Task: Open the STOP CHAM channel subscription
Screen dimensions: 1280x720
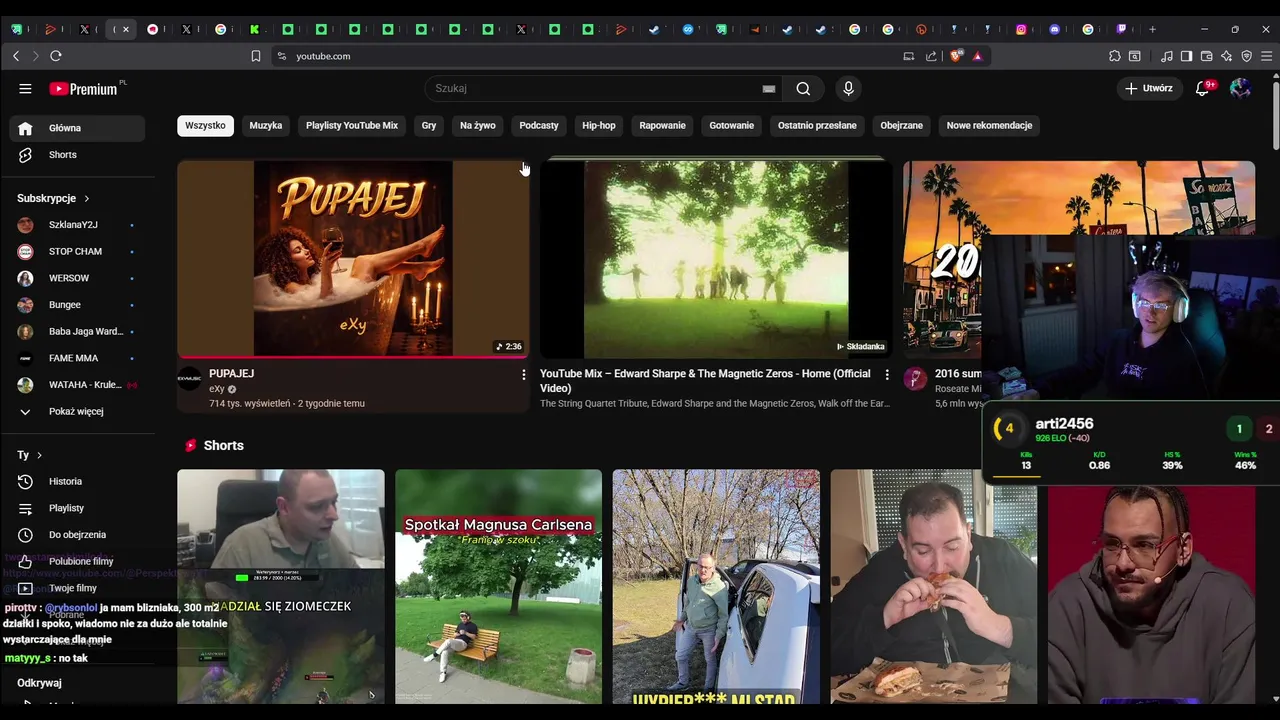Action: (78, 251)
